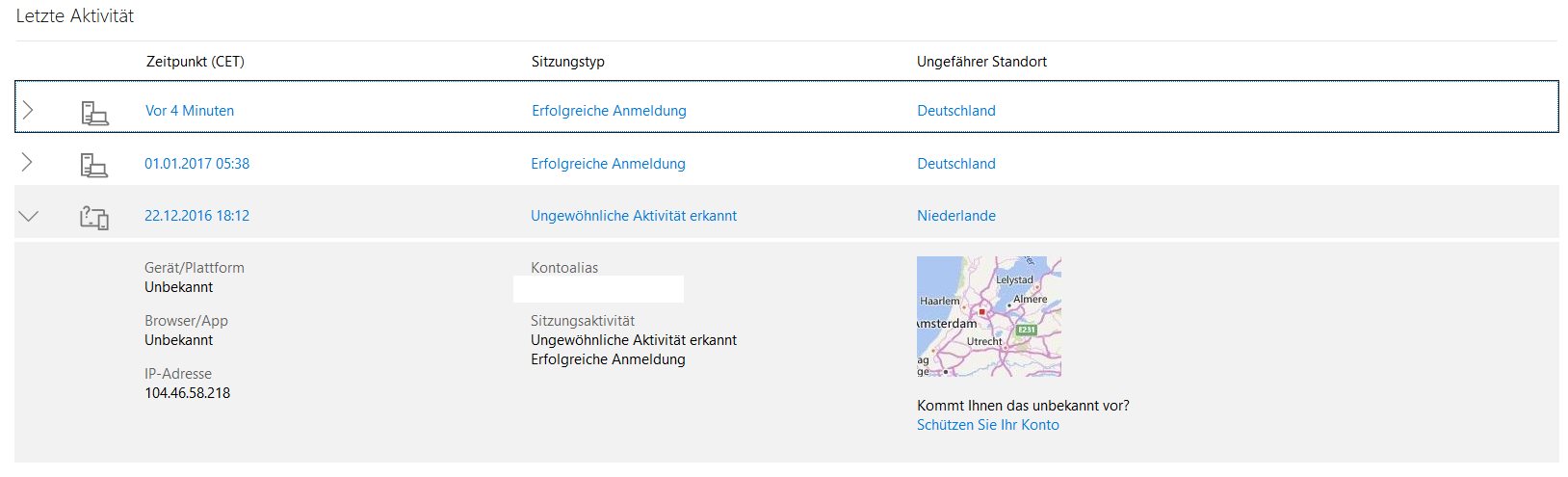The height and width of the screenshot is (477, 1568).
Task: Click the 'Zeitpunkt (CET)' column header
Action: pos(195,62)
